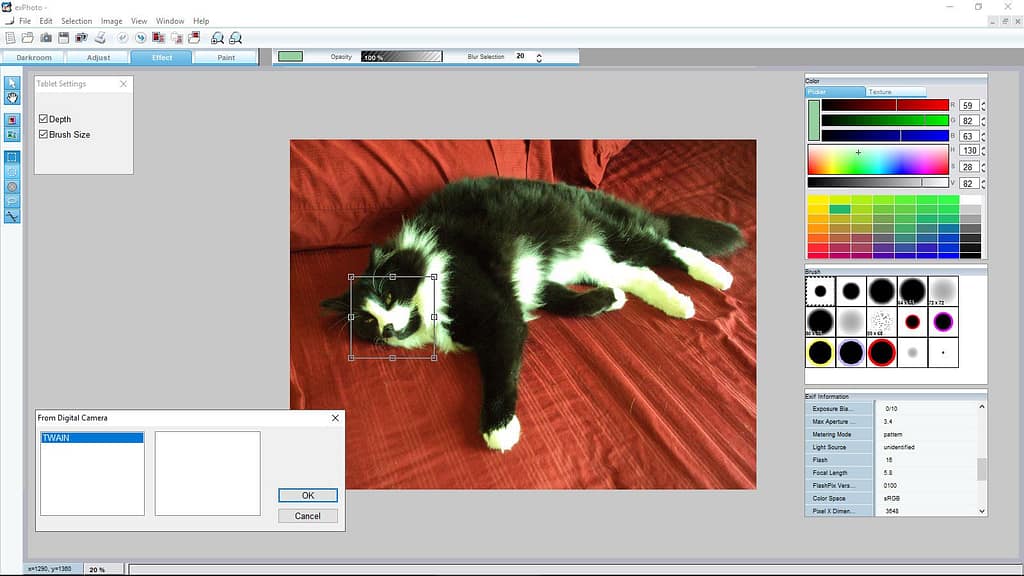Switch to the Darkroom tab
The width and height of the screenshot is (1024, 576).
(34, 57)
